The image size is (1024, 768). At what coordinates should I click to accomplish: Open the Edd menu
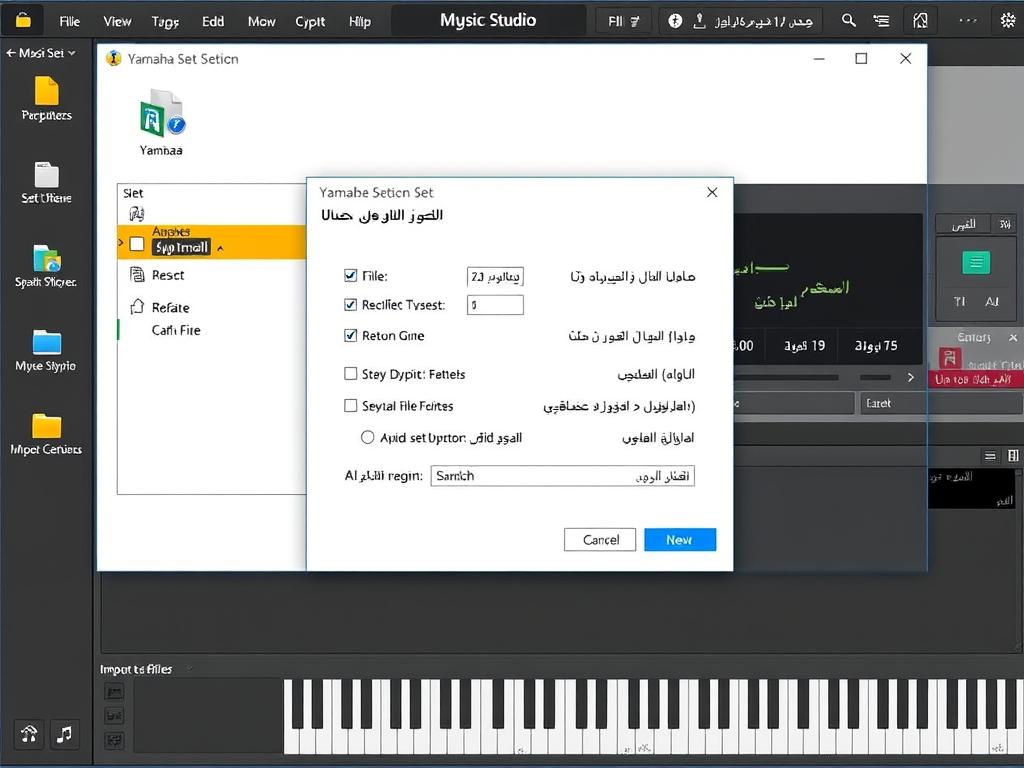[213, 22]
